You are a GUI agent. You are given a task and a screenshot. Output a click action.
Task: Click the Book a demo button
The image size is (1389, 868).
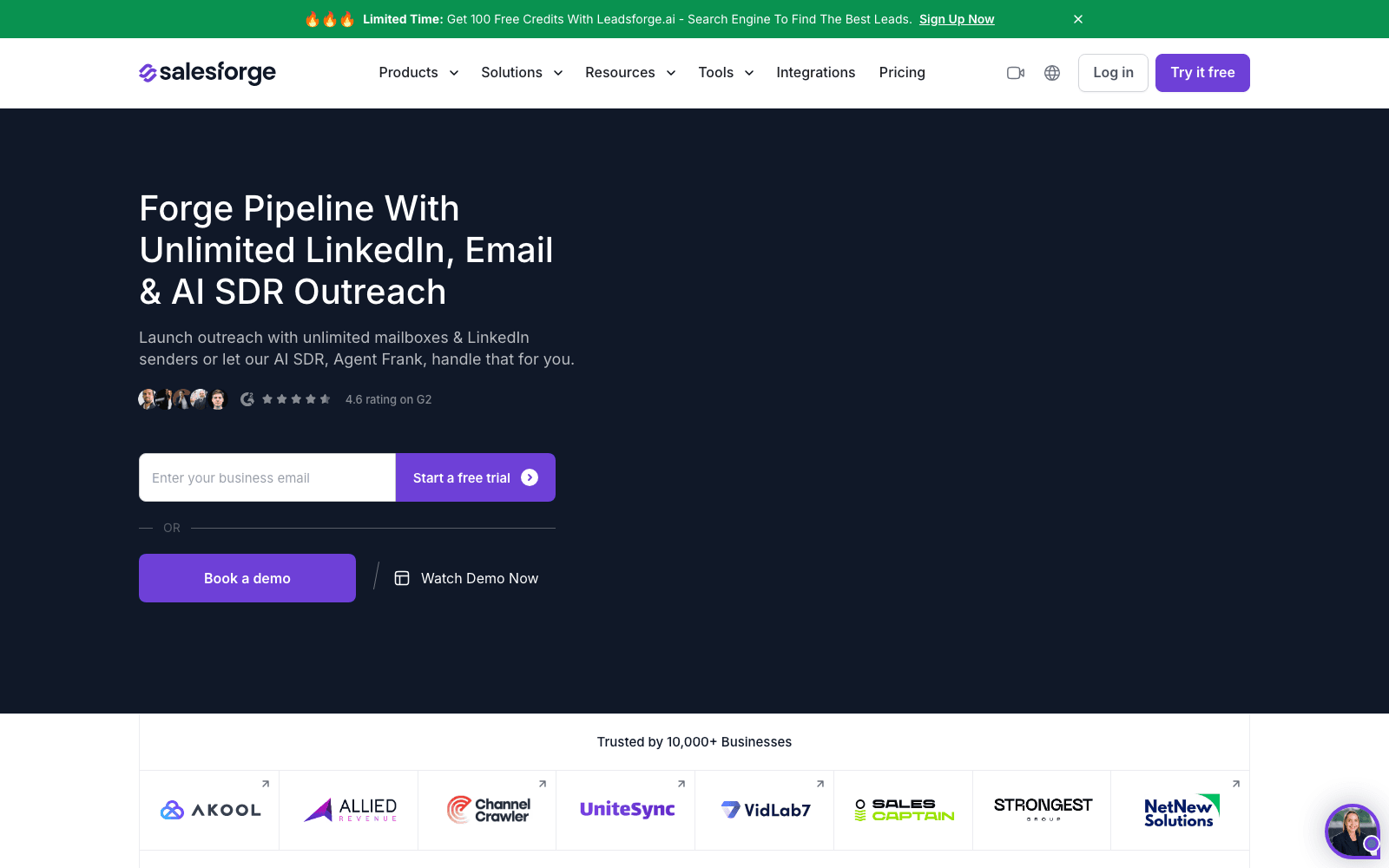pyautogui.click(x=247, y=578)
